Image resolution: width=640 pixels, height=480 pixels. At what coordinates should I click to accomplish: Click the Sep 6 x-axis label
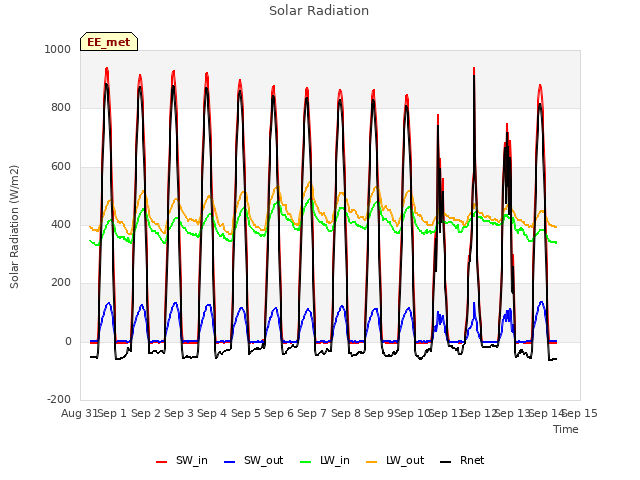pos(279,413)
